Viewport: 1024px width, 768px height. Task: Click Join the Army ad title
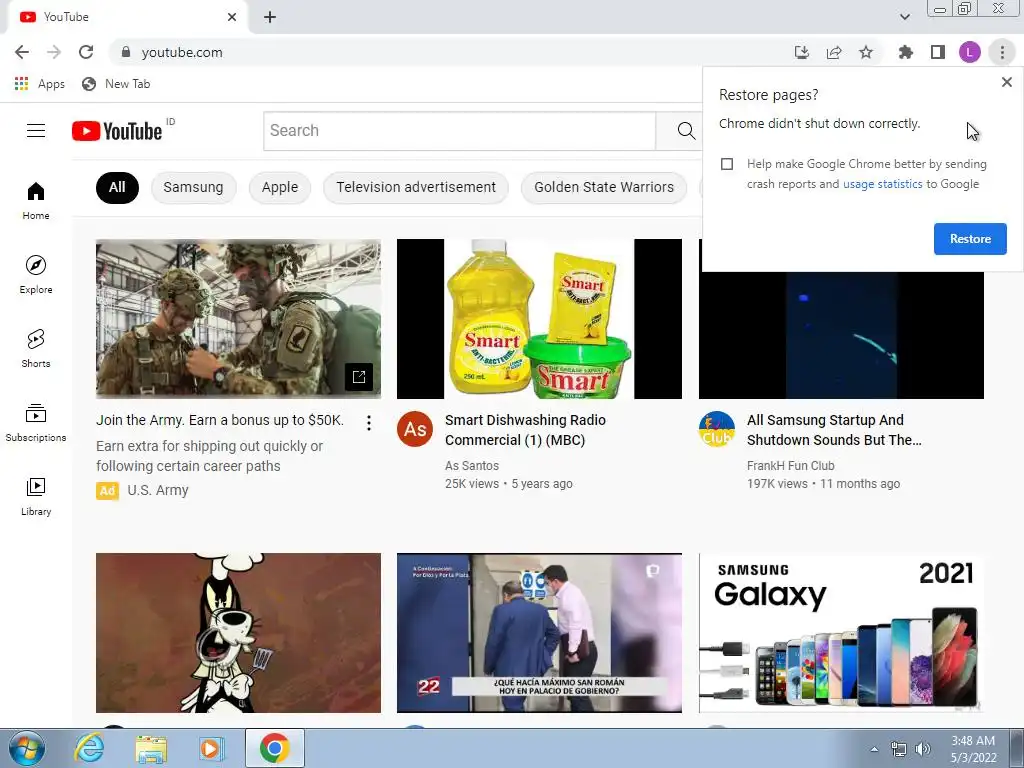pos(219,420)
